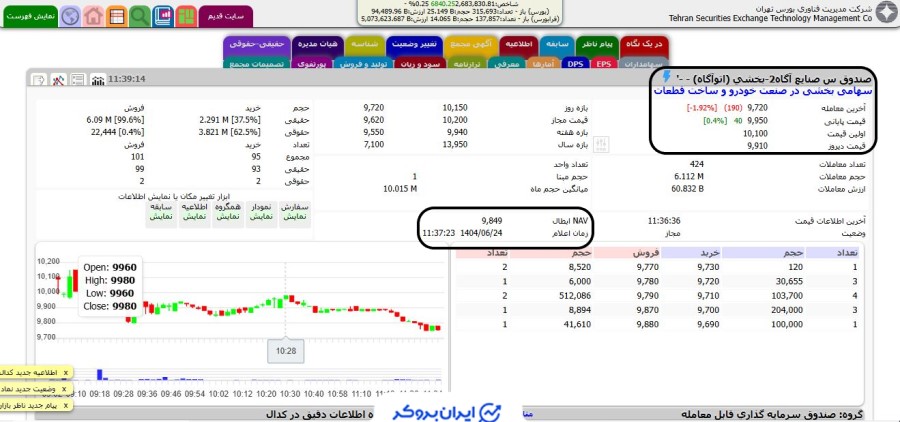
Task: Open the red-green tile layout icon
Action: (x=185, y=16)
